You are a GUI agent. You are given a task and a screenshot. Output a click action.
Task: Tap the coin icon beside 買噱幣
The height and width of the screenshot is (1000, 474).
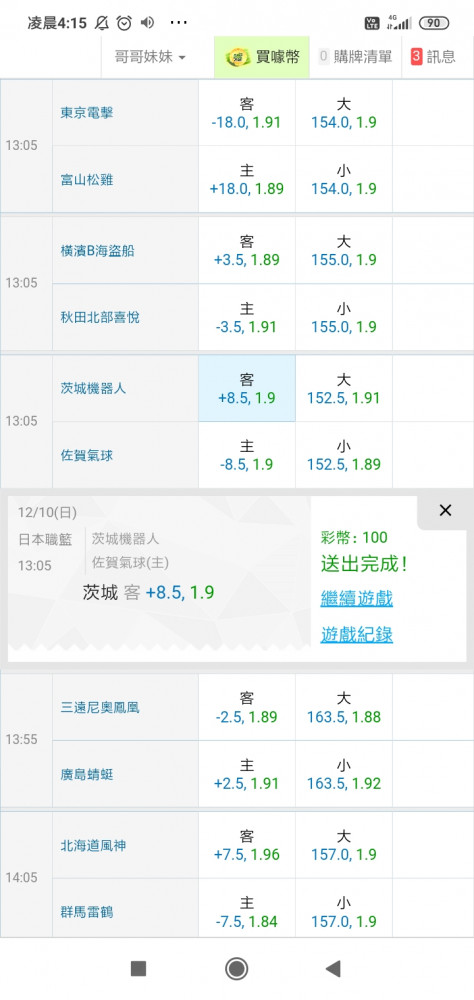point(238,57)
